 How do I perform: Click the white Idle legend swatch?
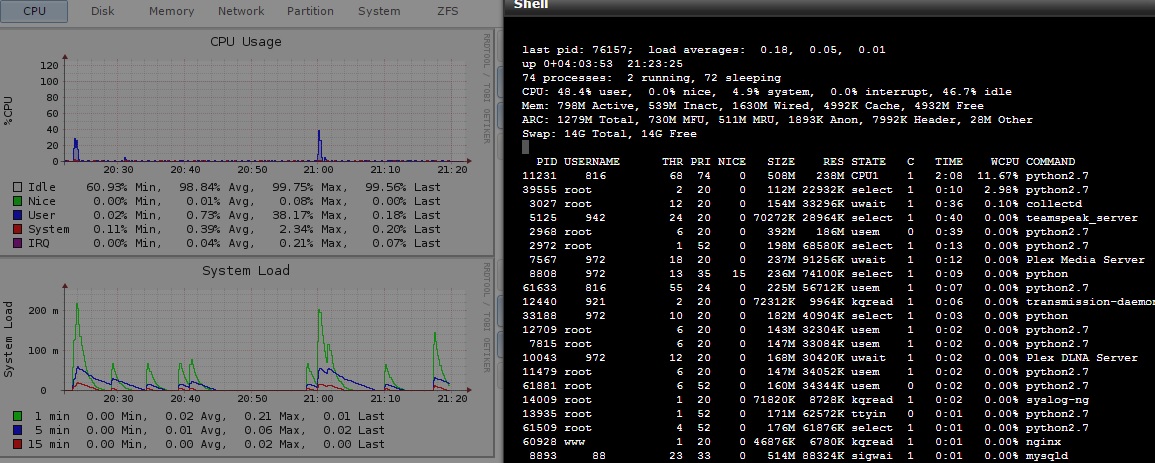(18, 187)
